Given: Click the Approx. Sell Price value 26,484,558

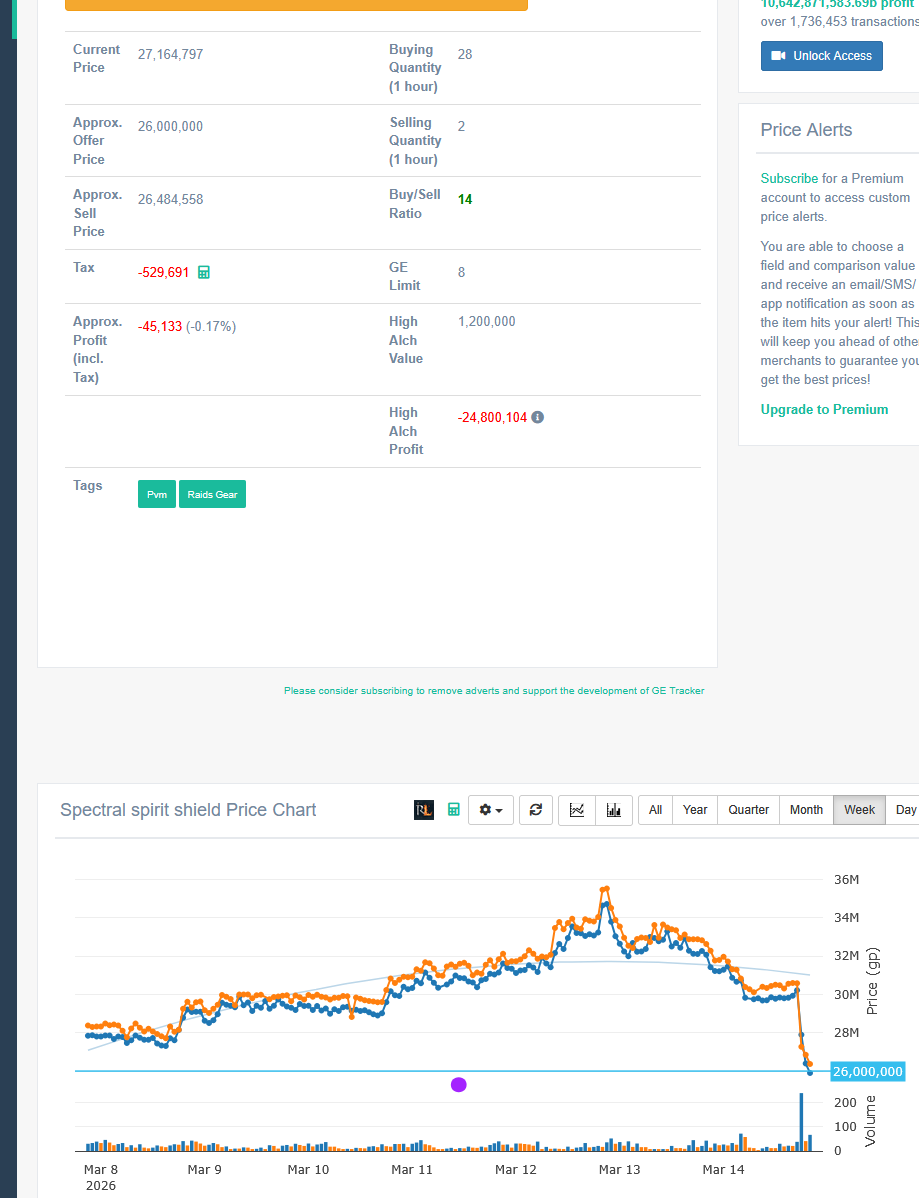Looking at the screenshot, I should [170, 199].
